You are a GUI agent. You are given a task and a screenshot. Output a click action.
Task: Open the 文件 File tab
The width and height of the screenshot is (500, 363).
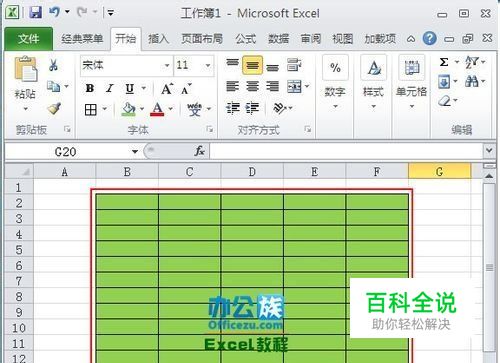29,39
